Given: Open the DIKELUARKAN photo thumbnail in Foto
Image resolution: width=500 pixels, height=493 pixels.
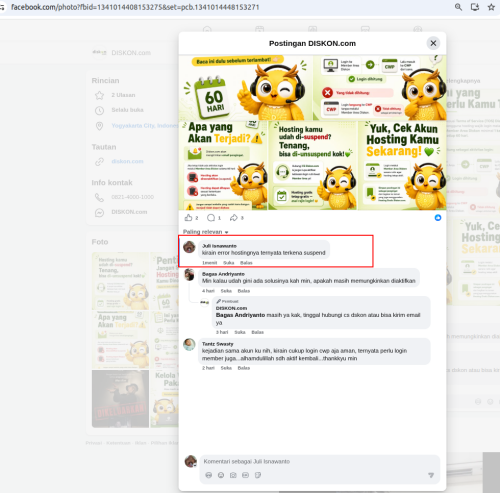Looking at the screenshot, I should coord(120,398).
